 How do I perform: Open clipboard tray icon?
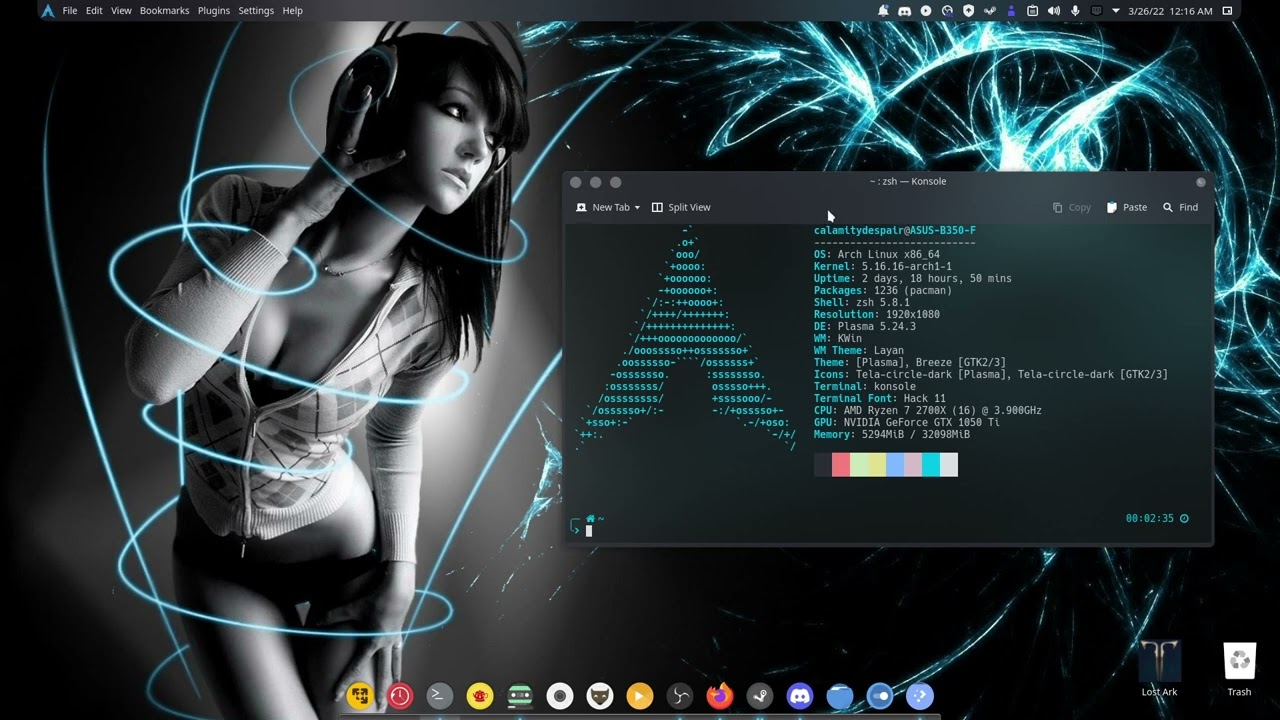[1032, 11]
